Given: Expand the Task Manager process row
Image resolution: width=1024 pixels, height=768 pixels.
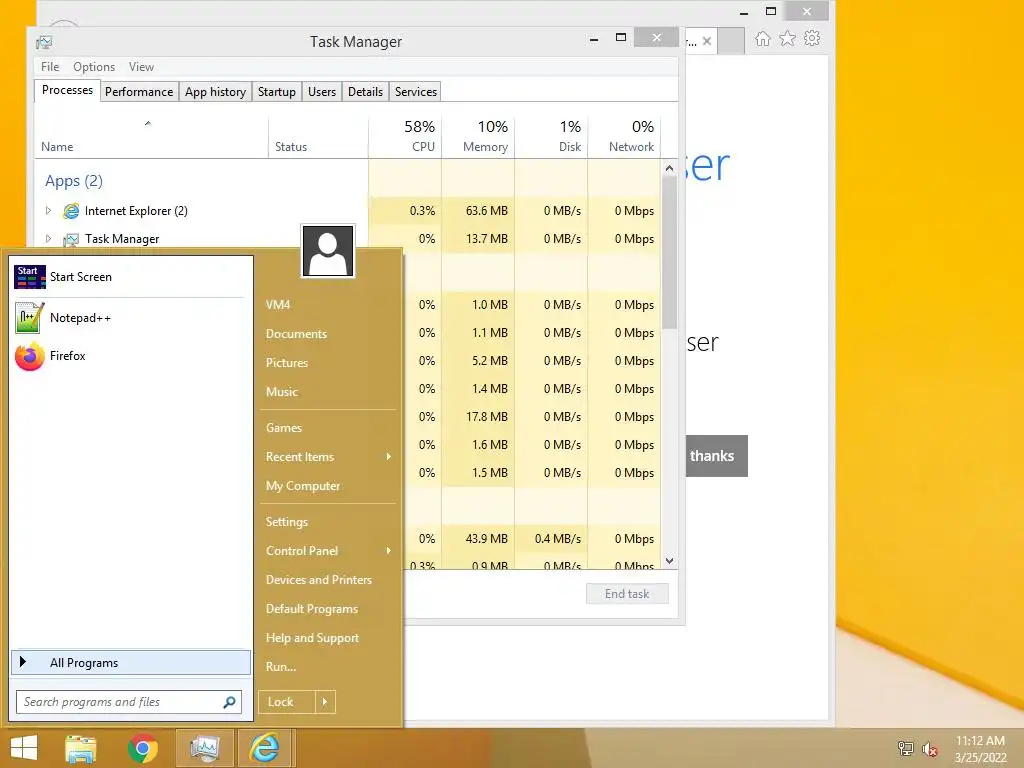Looking at the screenshot, I should (x=48, y=239).
